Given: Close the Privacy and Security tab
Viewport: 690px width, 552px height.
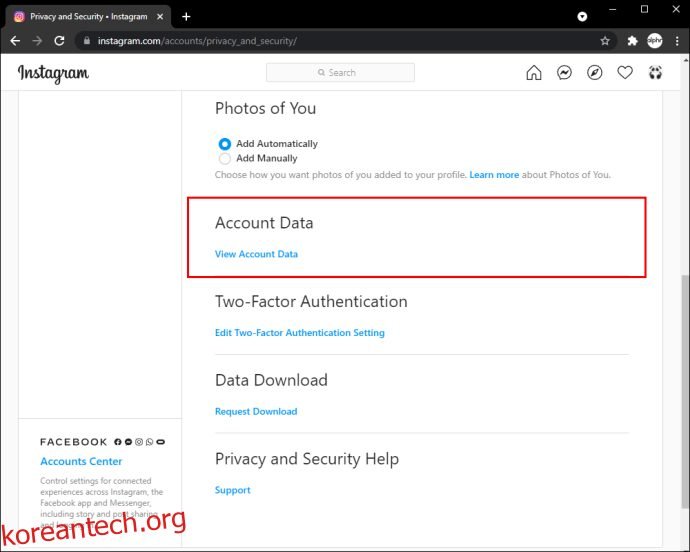Looking at the screenshot, I should [x=160, y=17].
